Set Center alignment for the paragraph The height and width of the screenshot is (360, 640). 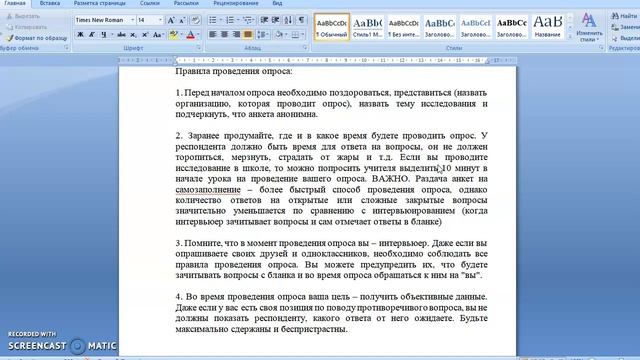point(224,35)
